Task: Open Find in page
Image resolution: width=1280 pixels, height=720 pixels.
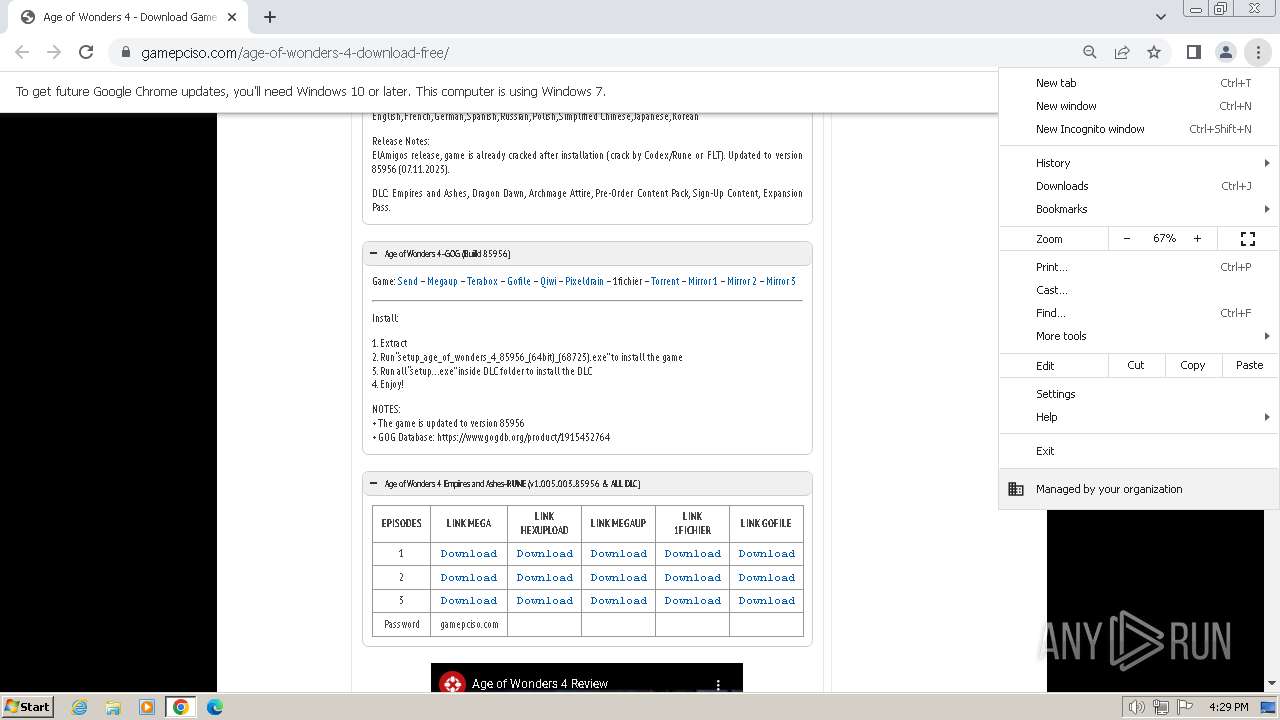Action: pyautogui.click(x=1139, y=313)
